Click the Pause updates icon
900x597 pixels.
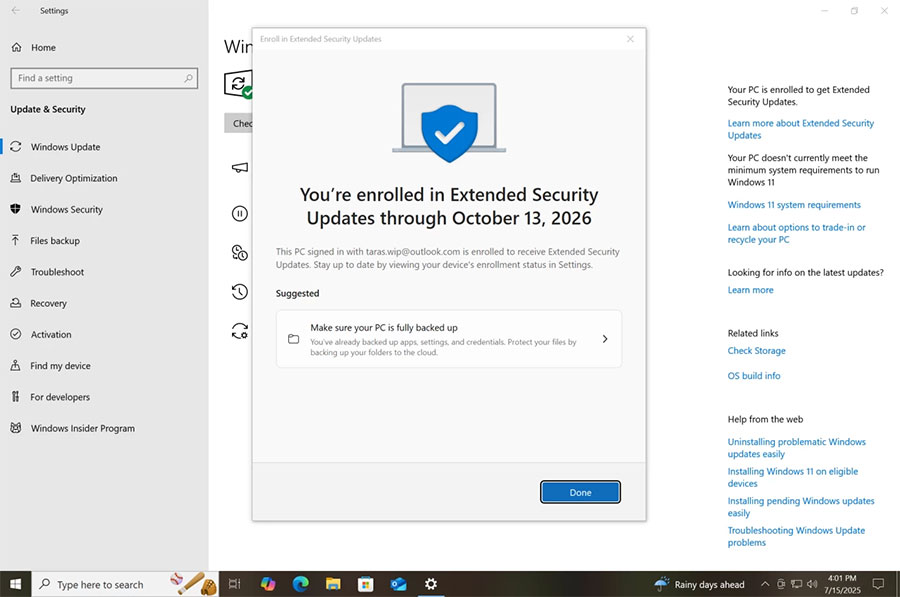(x=238, y=213)
